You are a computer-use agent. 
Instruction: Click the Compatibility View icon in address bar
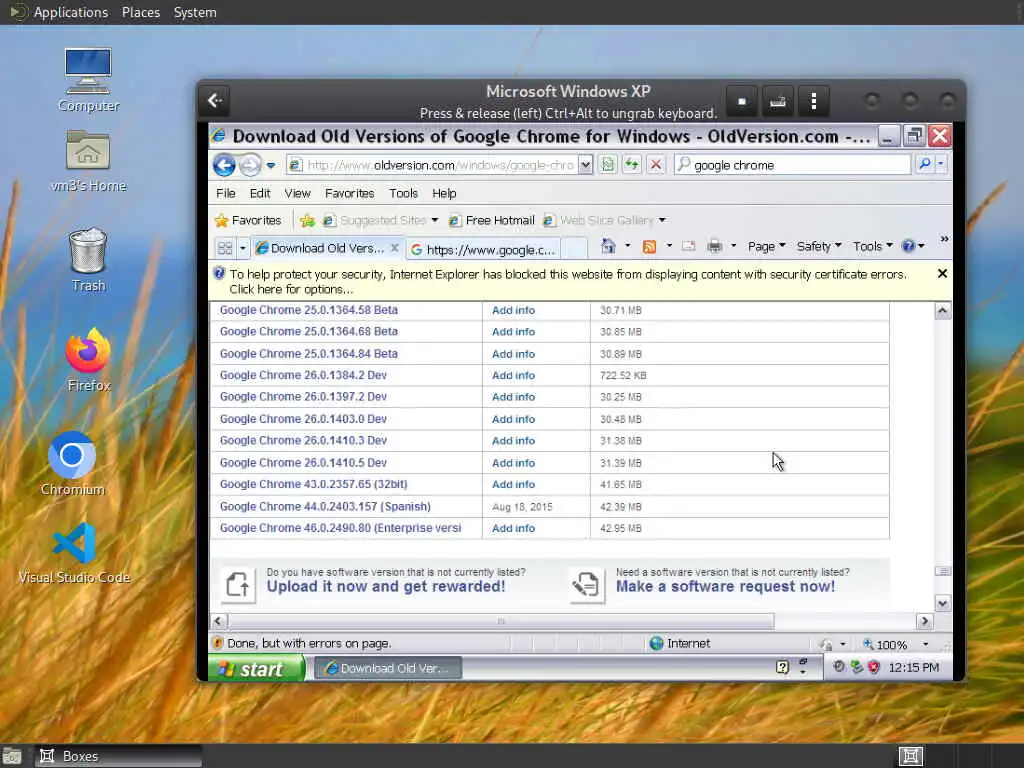pyautogui.click(x=607, y=165)
